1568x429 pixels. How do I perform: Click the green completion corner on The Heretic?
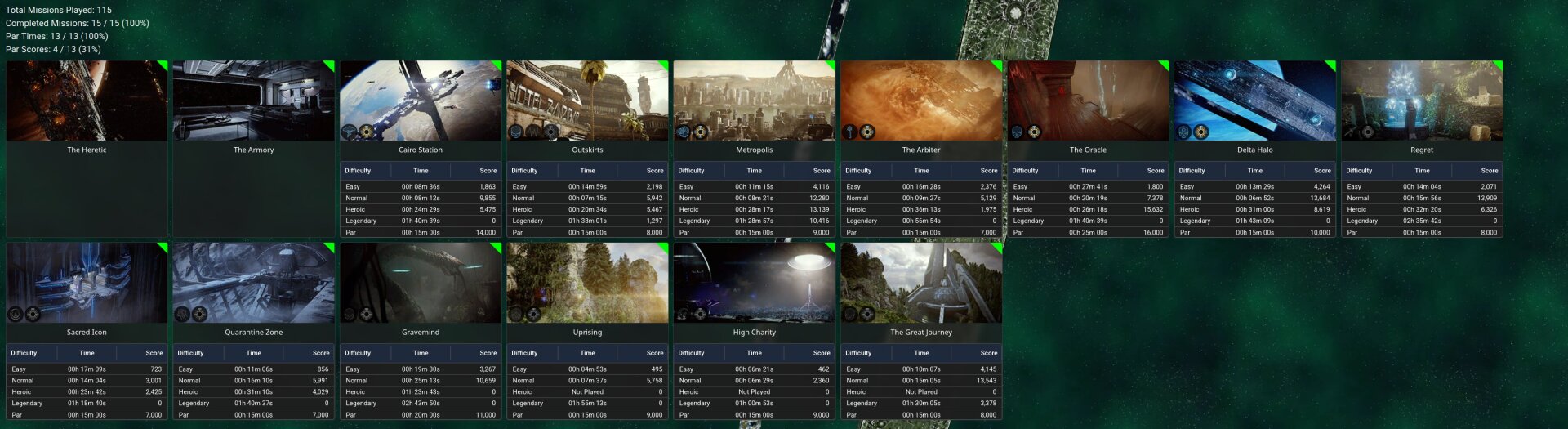(x=163, y=65)
